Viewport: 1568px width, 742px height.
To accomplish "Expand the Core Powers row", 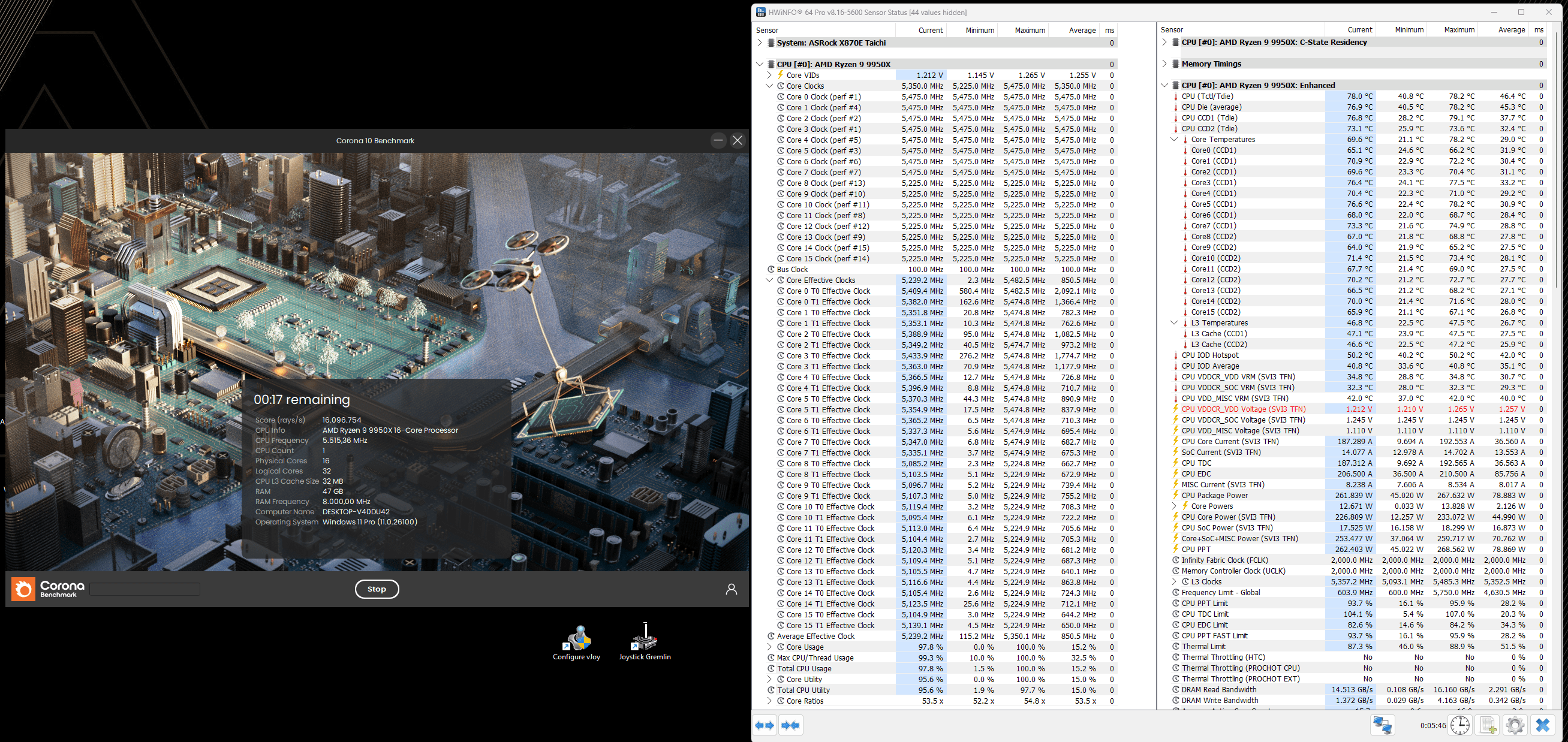I will 1174,506.
